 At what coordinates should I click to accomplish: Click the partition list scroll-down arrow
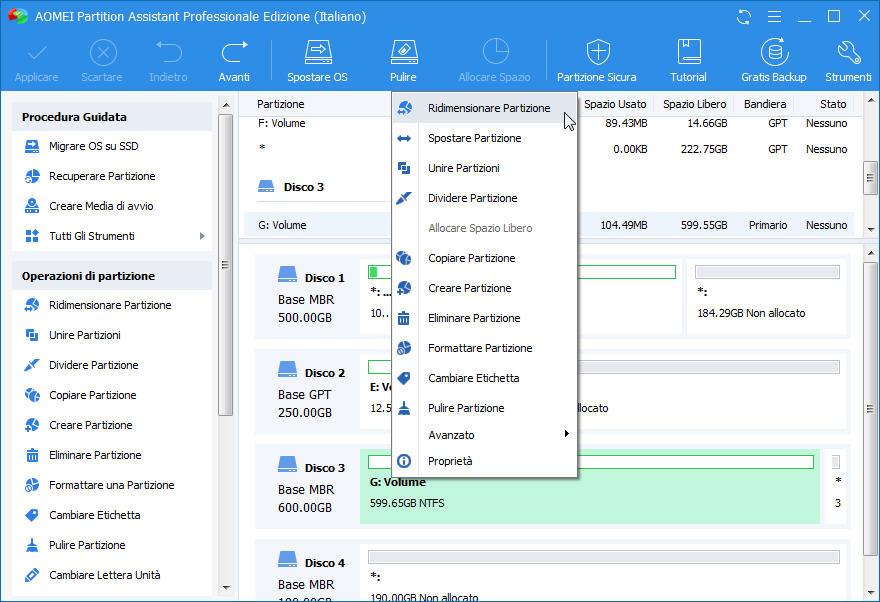point(870,229)
